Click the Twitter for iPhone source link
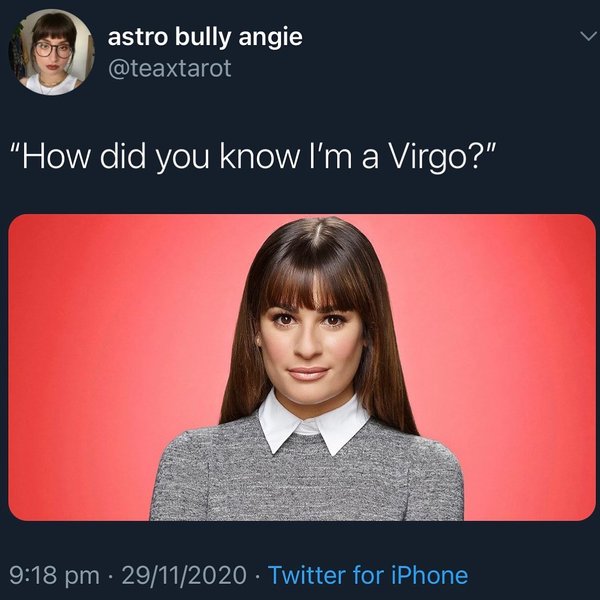The image size is (600, 600). [x=368, y=575]
